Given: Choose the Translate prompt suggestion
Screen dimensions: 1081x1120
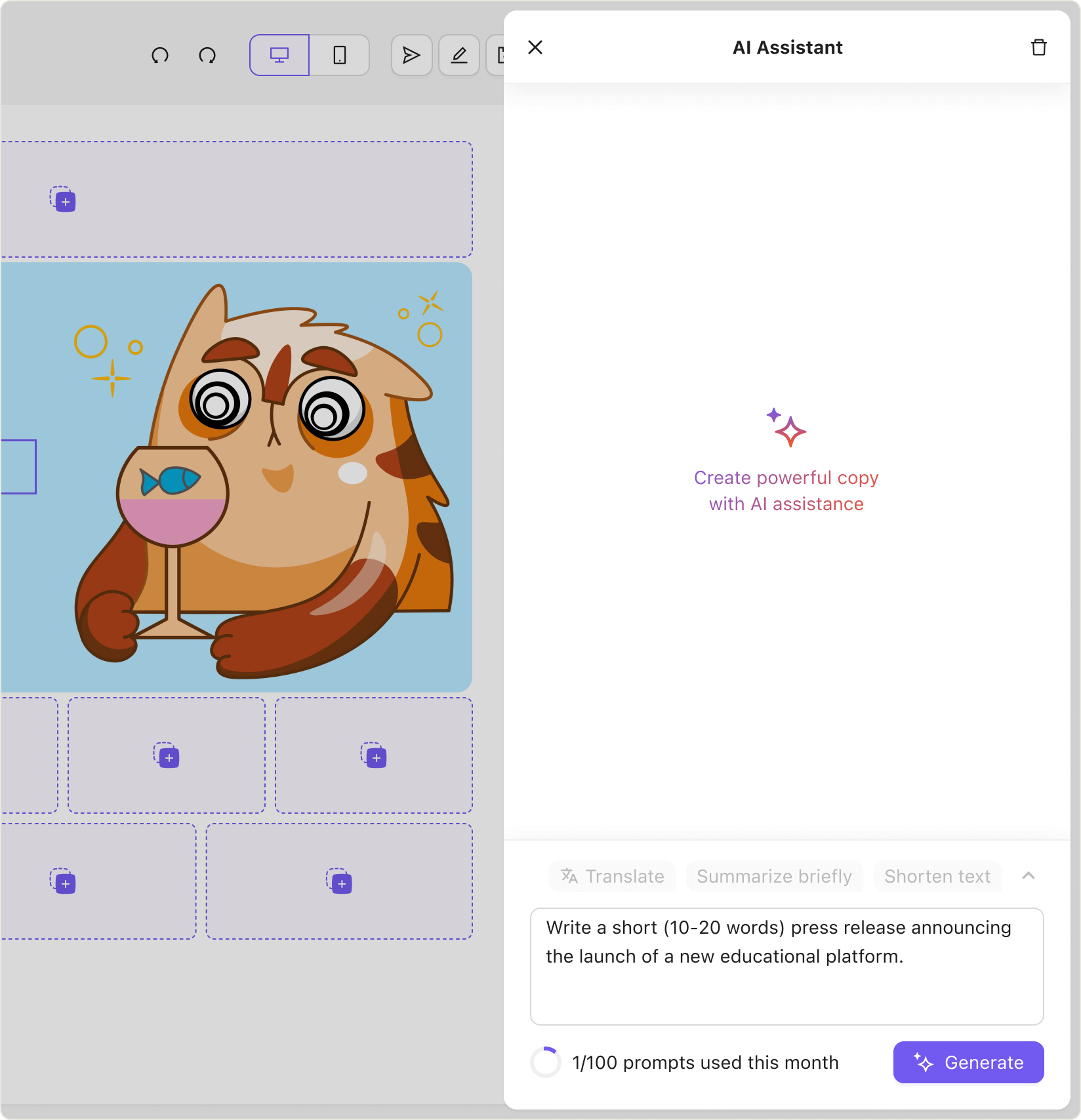Looking at the screenshot, I should pyautogui.click(x=612, y=876).
